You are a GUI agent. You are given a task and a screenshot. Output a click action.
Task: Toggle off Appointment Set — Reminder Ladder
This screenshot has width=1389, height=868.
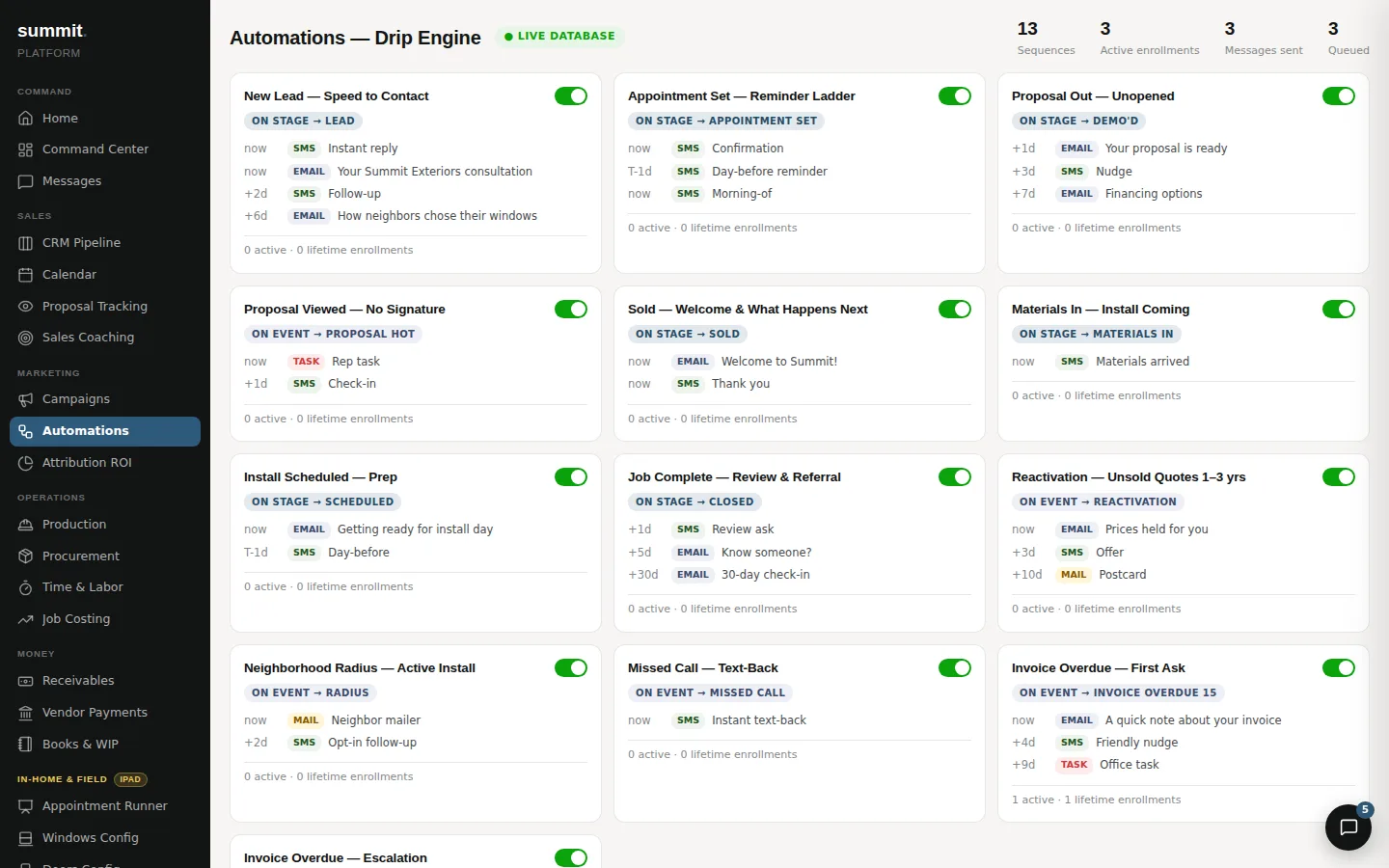click(x=955, y=95)
